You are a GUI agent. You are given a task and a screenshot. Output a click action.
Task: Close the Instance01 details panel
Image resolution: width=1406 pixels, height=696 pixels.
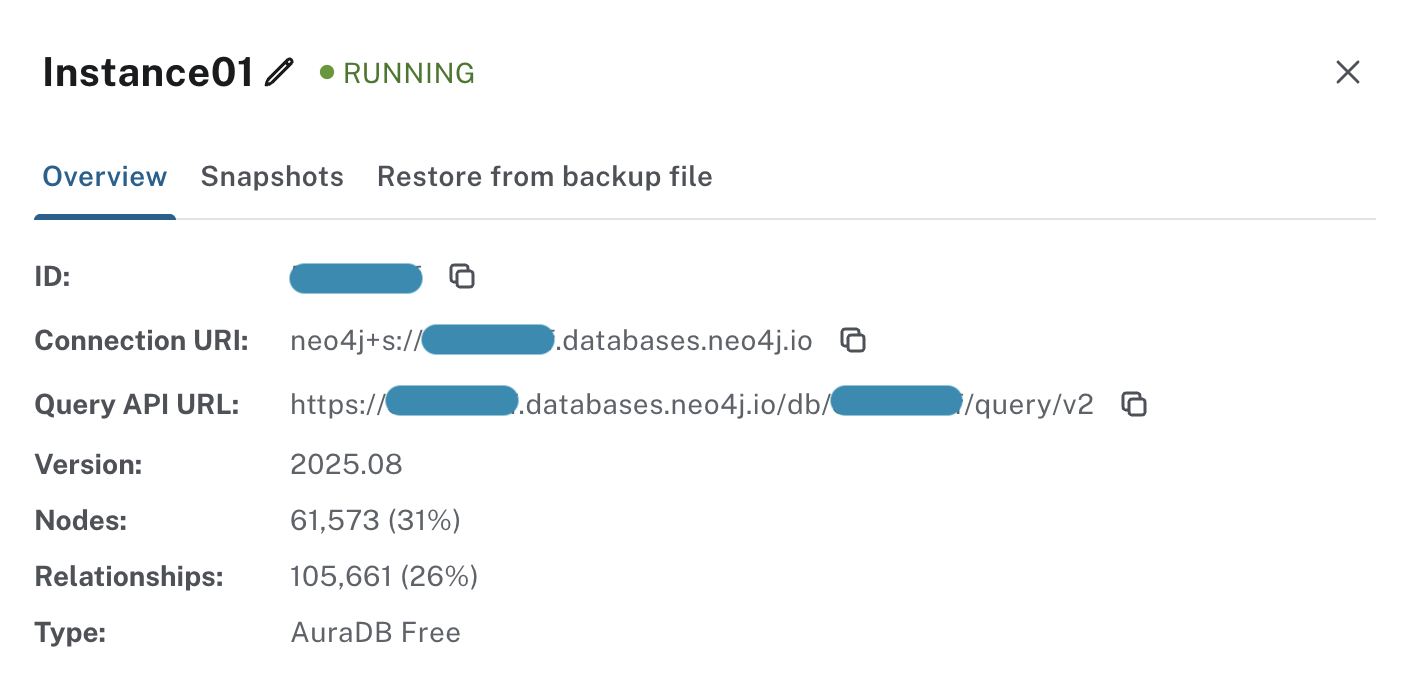coord(1348,72)
